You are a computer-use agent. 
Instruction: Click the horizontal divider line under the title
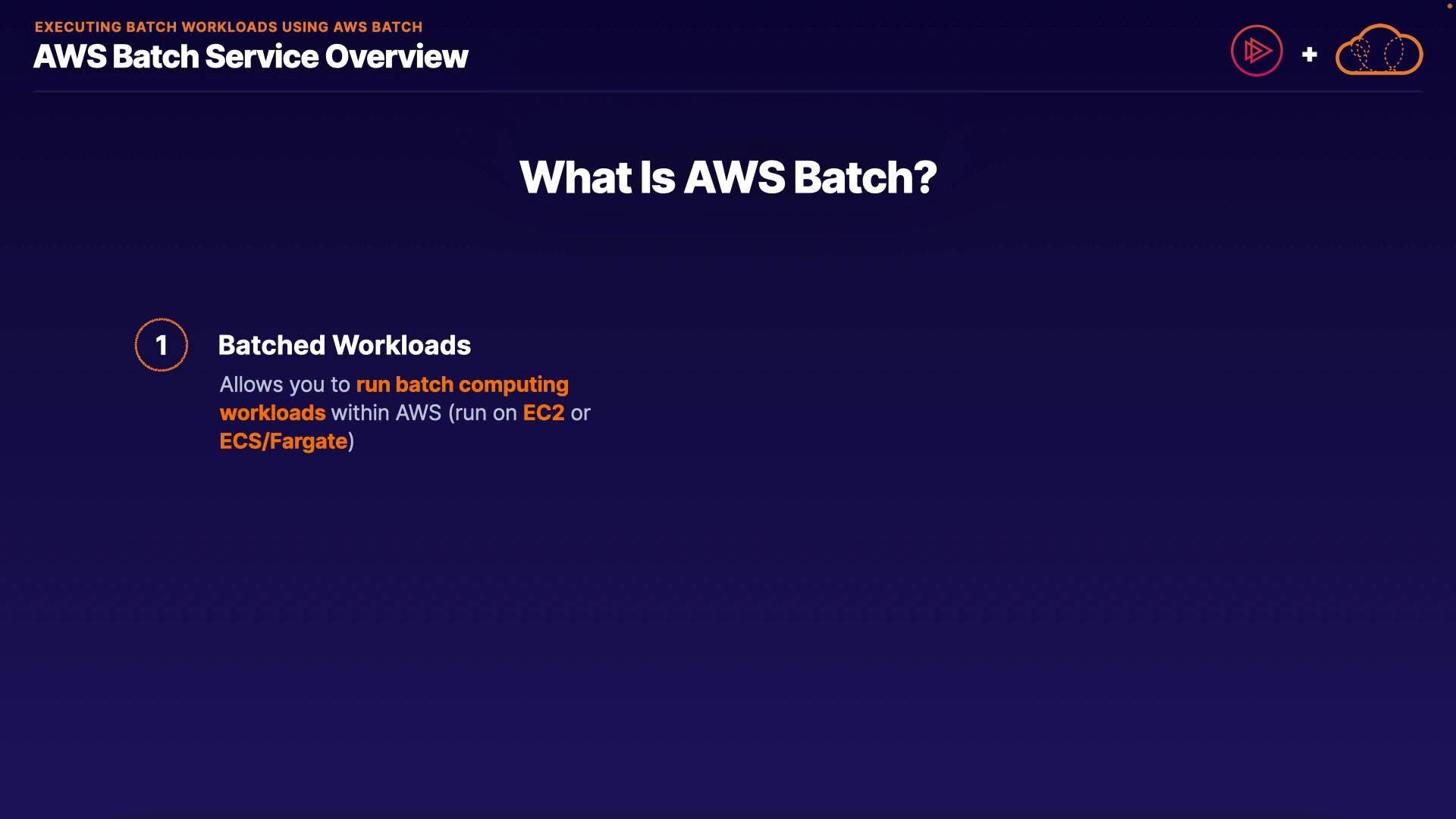click(x=727, y=91)
